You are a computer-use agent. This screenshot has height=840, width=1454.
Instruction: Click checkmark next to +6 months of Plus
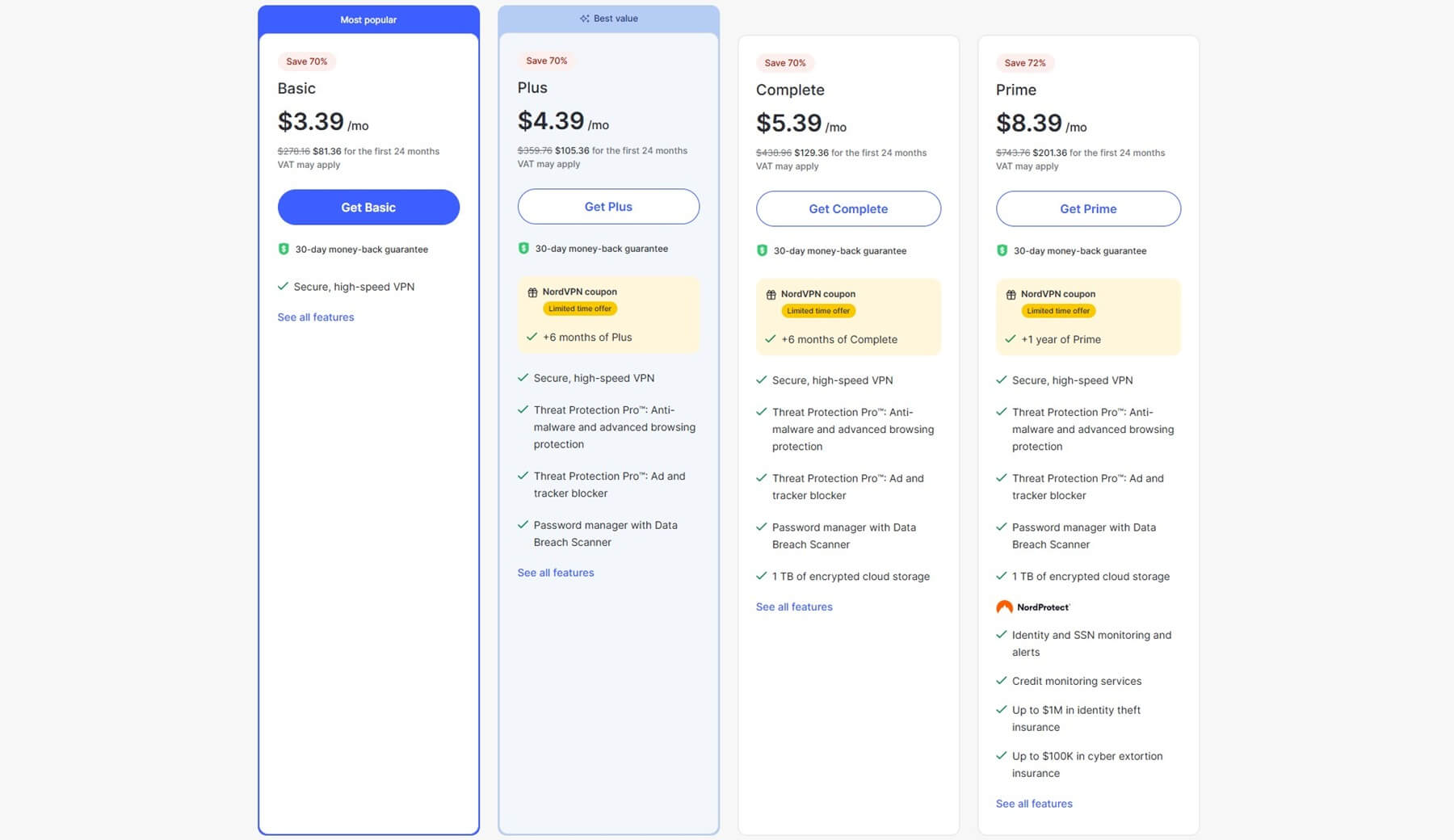point(532,337)
